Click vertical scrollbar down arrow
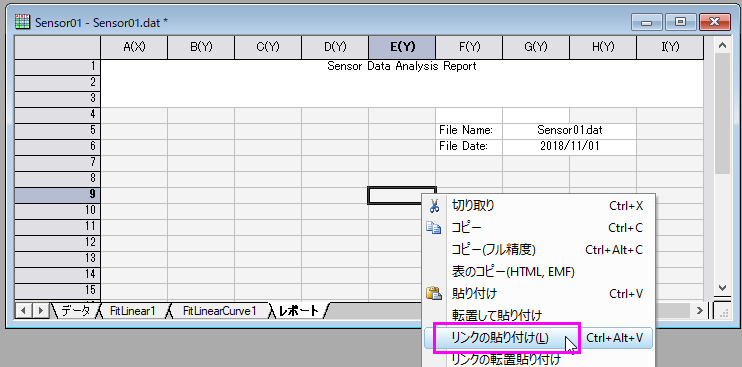The width and height of the screenshot is (742, 367). coord(722,288)
